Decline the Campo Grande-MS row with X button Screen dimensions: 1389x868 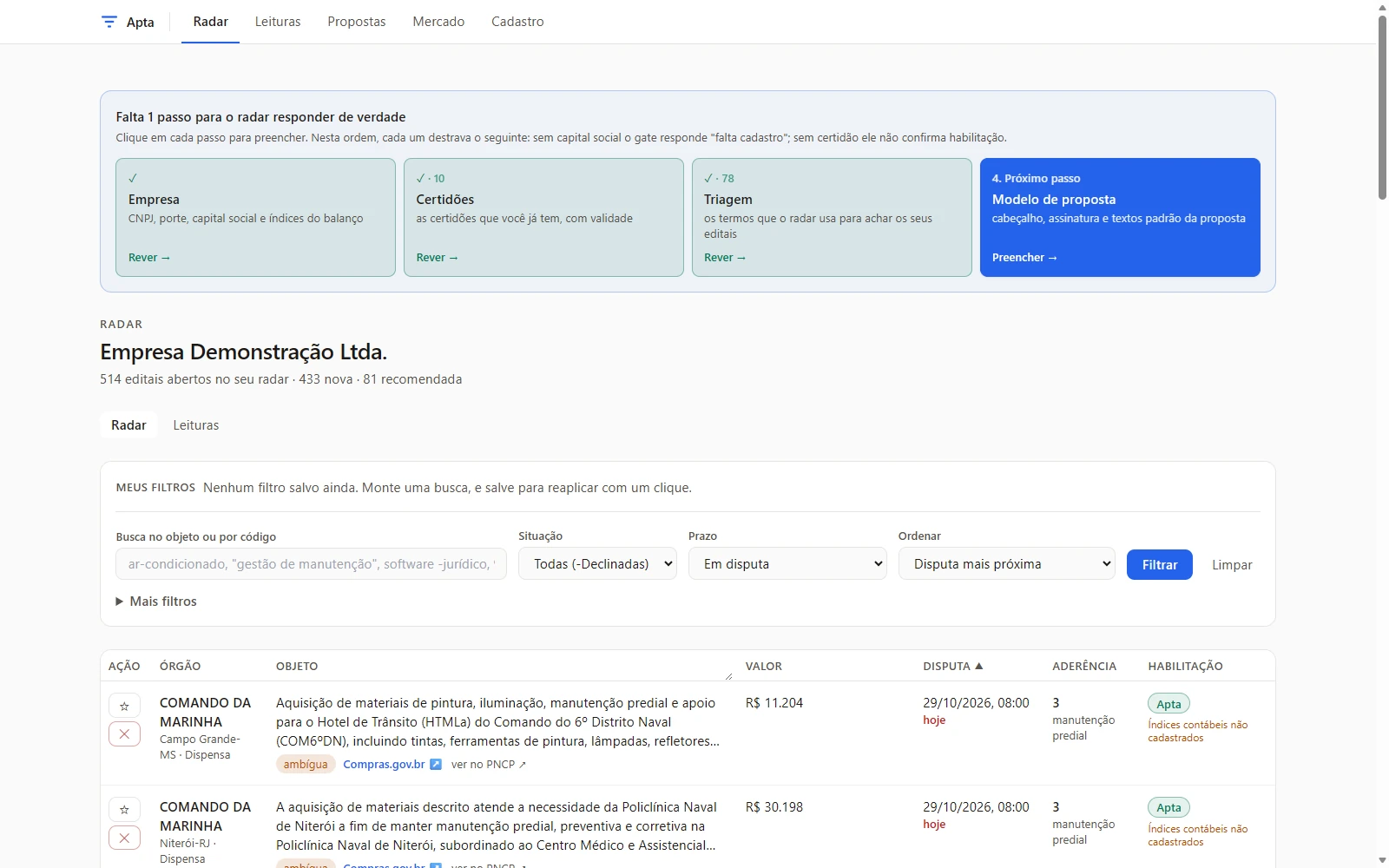click(x=124, y=734)
